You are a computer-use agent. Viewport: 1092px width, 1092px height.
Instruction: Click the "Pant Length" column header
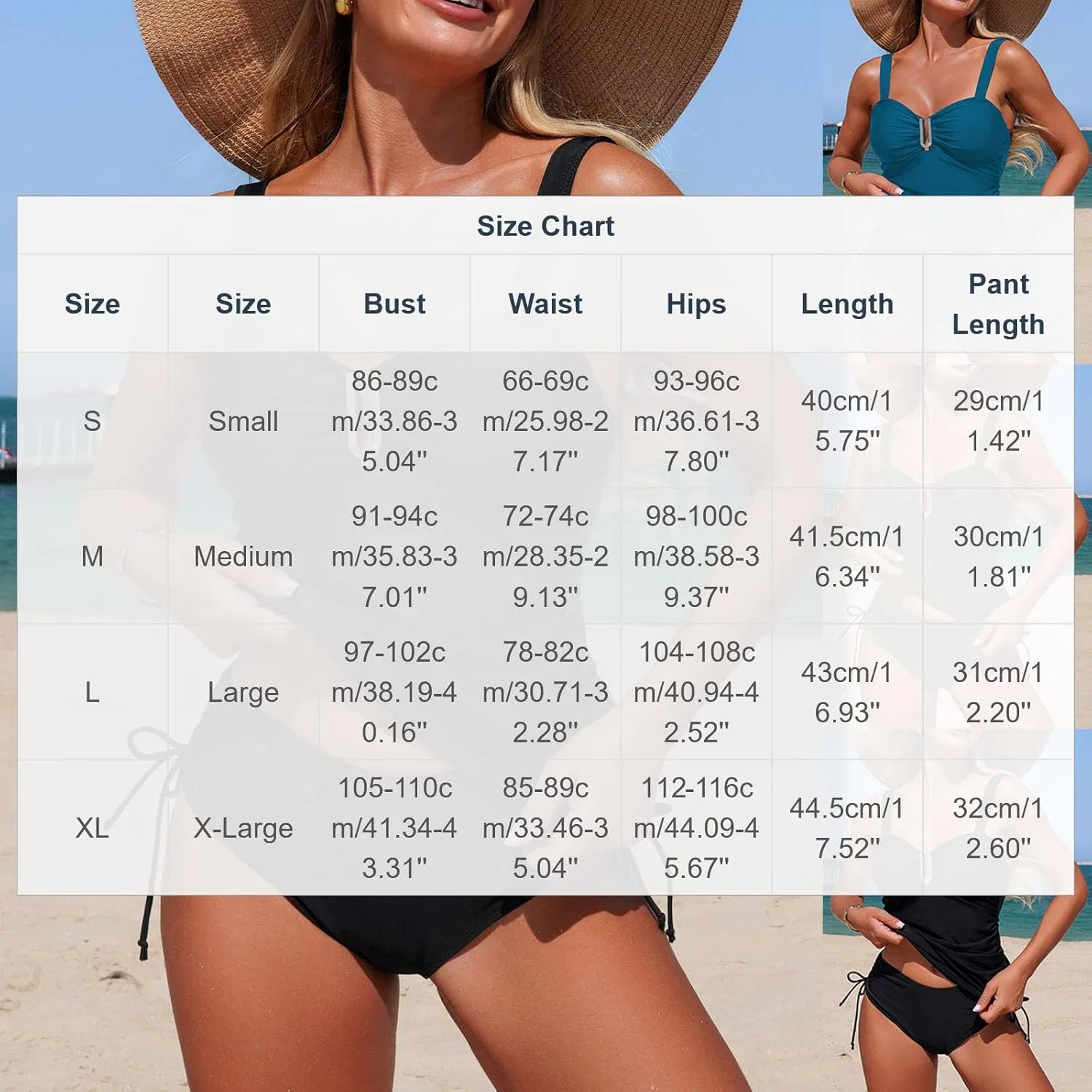(x=999, y=304)
